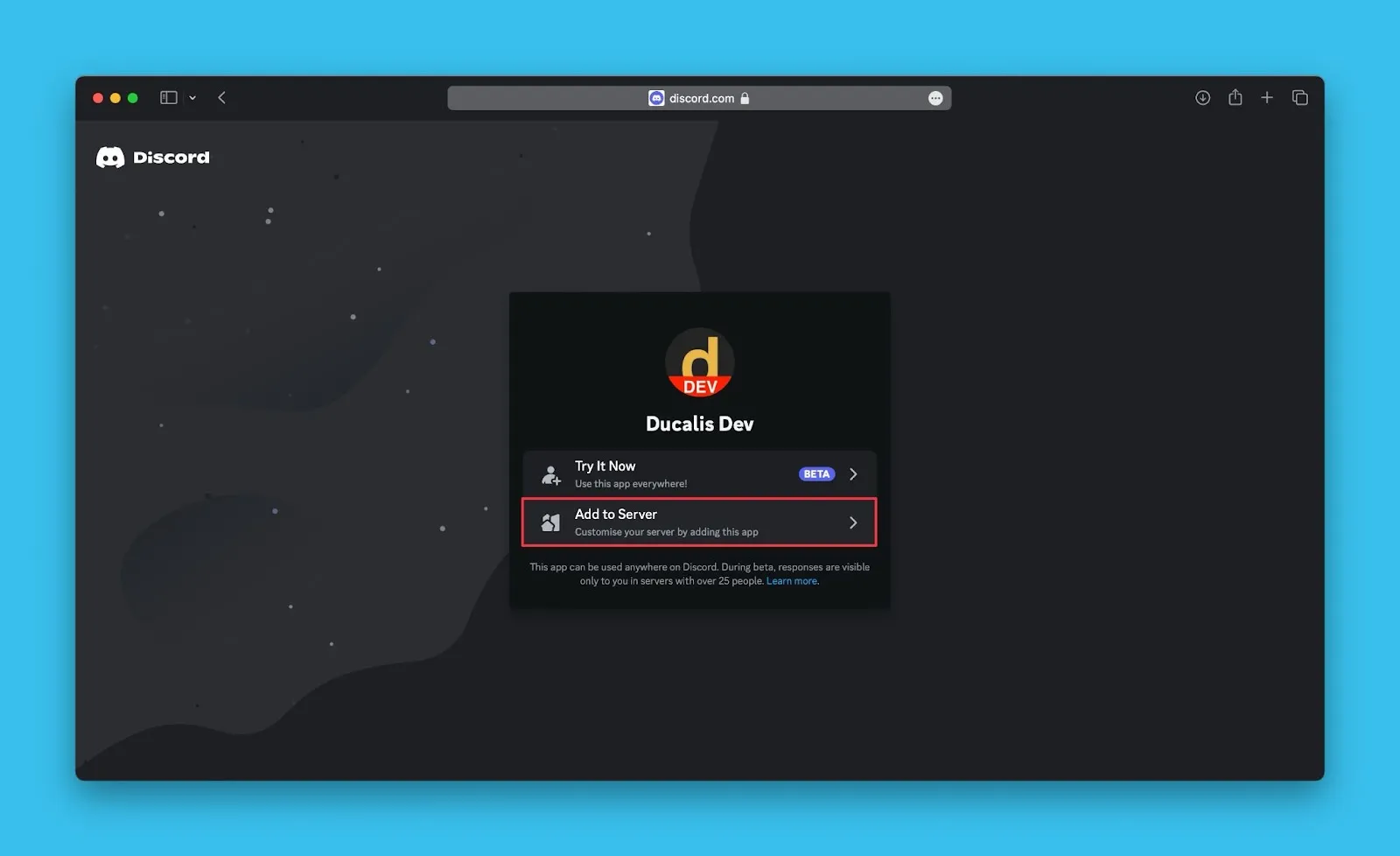
Task: Go back using the browser back arrow
Action: click(222, 98)
